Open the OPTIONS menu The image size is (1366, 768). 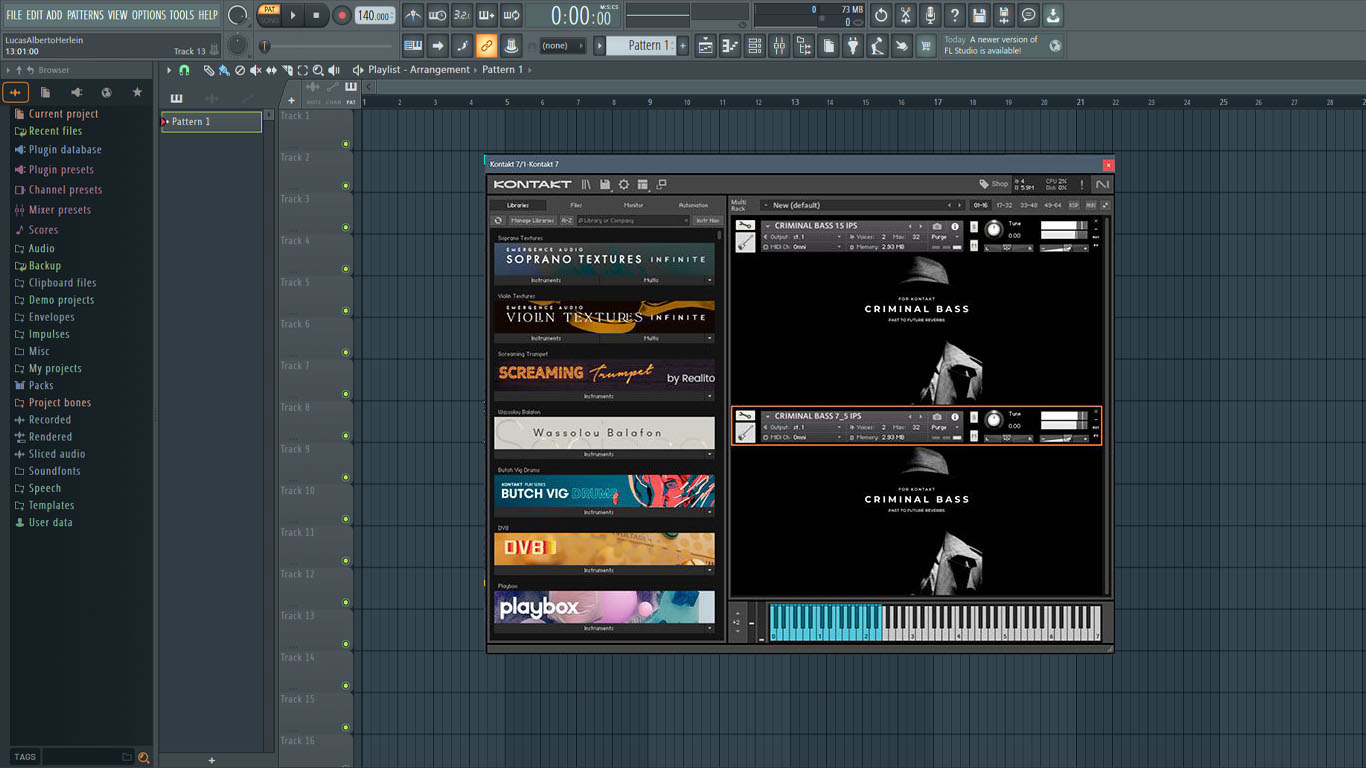(149, 15)
